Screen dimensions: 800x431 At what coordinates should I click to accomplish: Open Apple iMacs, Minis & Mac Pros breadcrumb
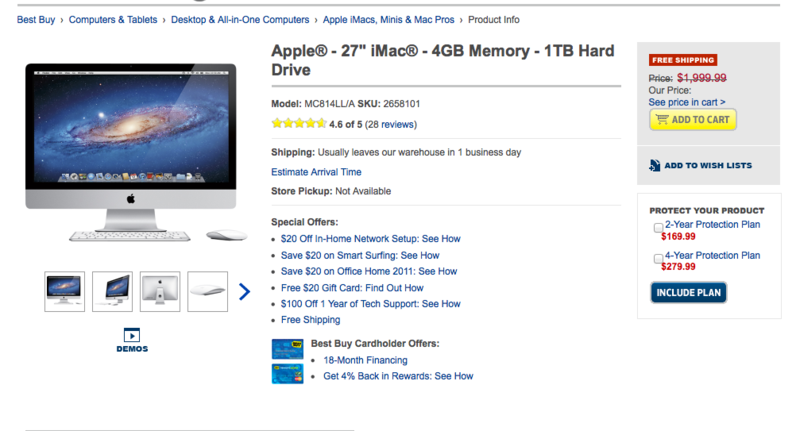click(388, 20)
